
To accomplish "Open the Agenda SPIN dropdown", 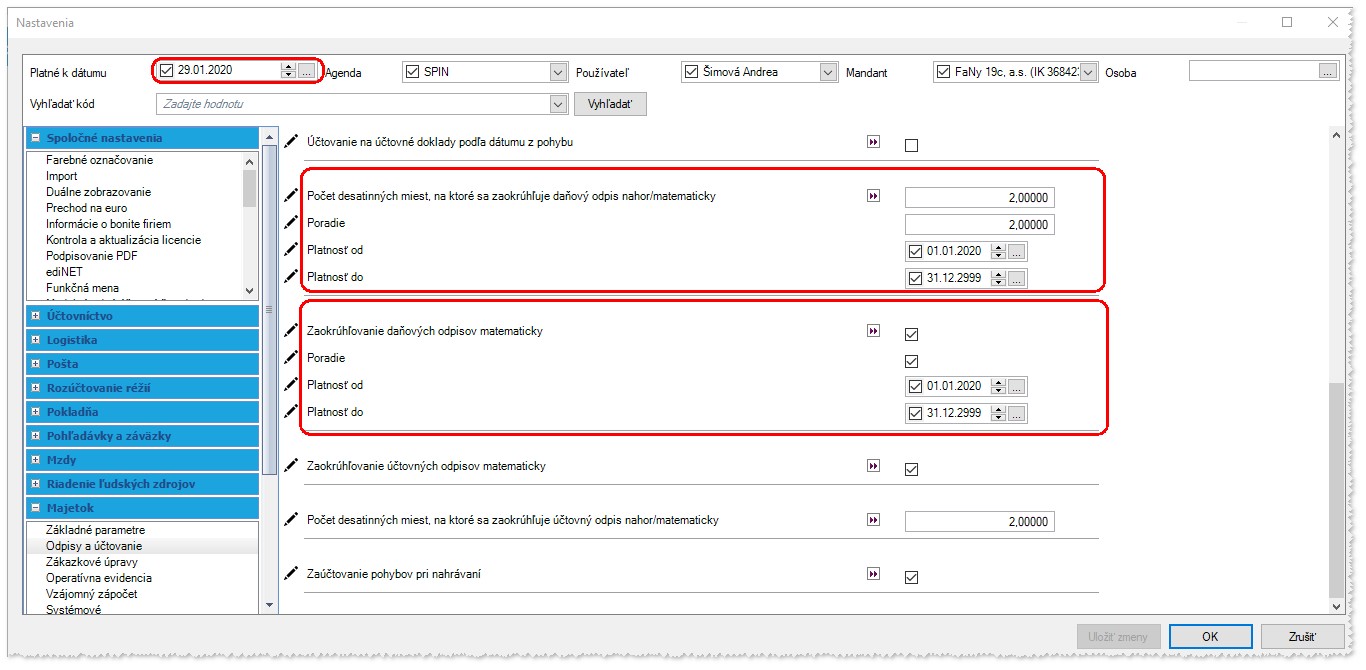I will click(558, 72).
